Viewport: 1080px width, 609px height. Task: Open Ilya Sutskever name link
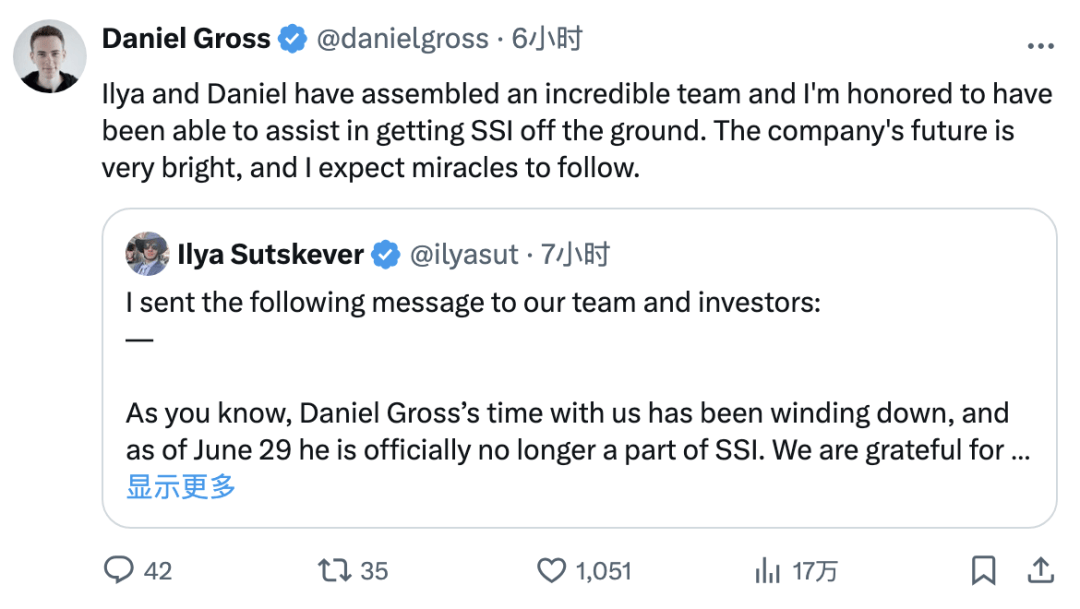pyautogui.click(x=270, y=254)
